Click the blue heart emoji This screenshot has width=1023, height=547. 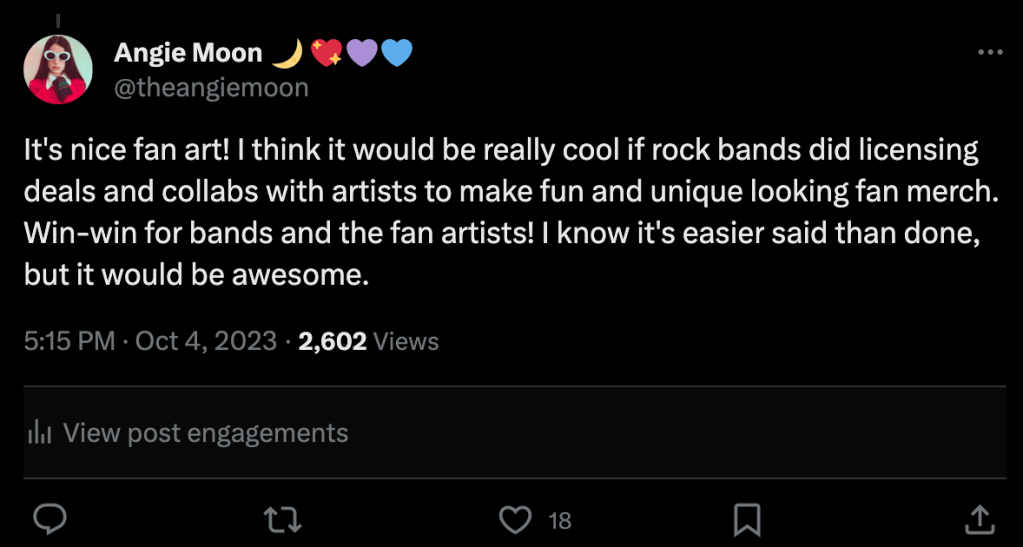coord(396,53)
